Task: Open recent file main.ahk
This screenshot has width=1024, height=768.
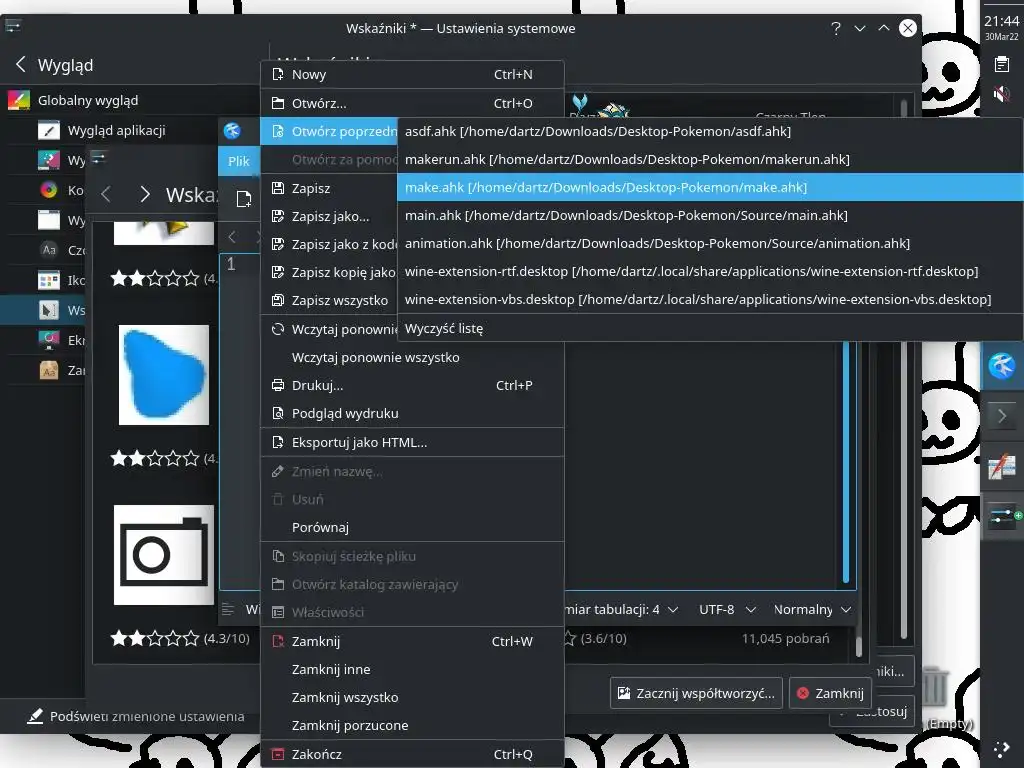Action: [710, 216]
